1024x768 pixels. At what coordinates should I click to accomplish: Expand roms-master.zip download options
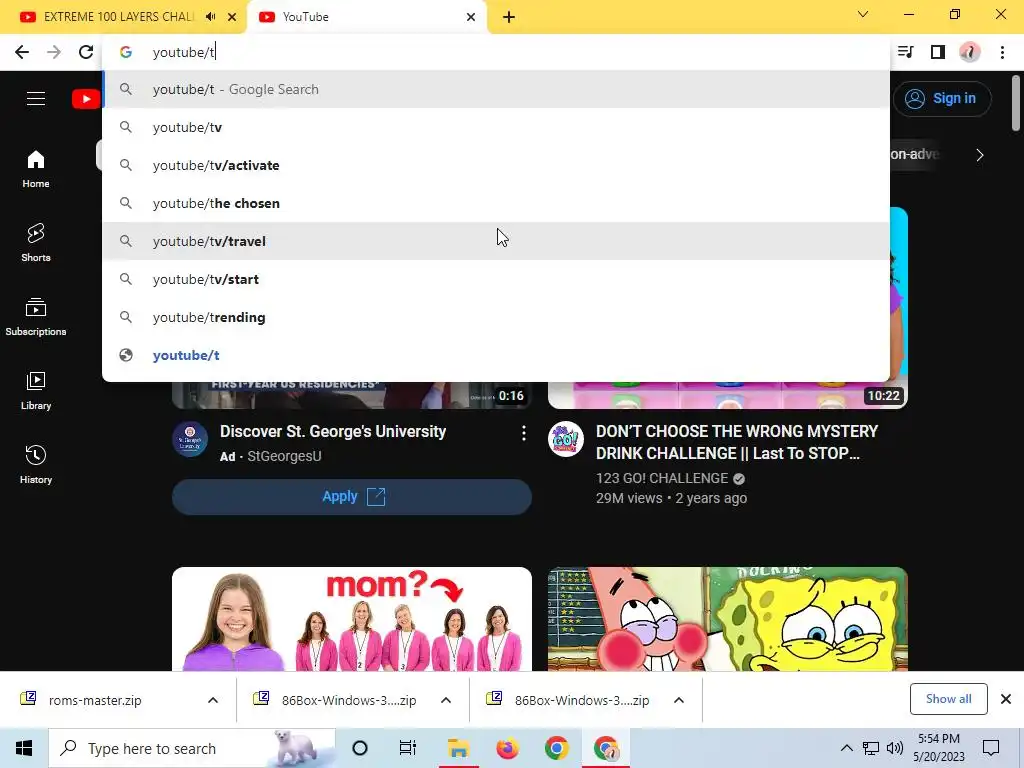click(213, 700)
